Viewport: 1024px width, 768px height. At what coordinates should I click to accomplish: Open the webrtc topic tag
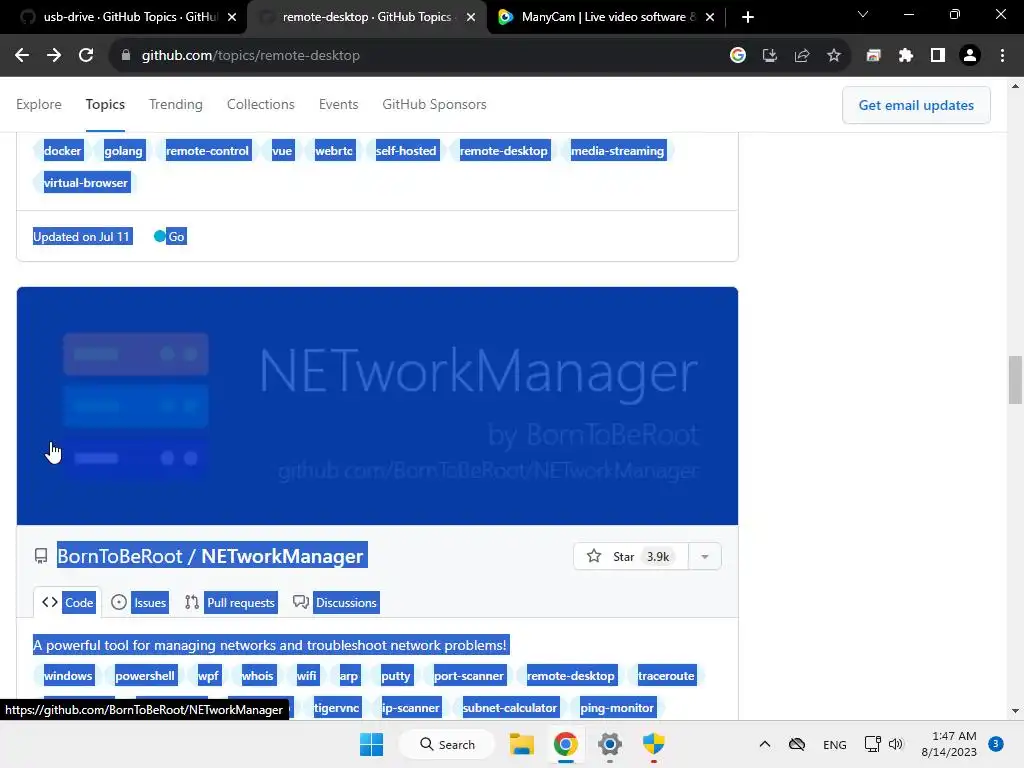pyautogui.click(x=334, y=151)
